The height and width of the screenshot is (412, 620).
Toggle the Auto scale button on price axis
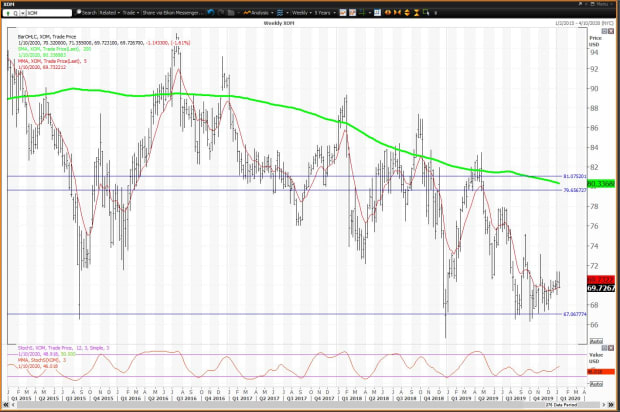(594, 340)
